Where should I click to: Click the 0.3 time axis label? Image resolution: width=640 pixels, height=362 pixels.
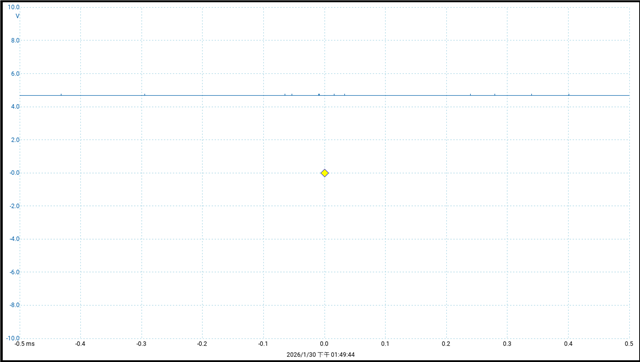(x=507, y=344)
